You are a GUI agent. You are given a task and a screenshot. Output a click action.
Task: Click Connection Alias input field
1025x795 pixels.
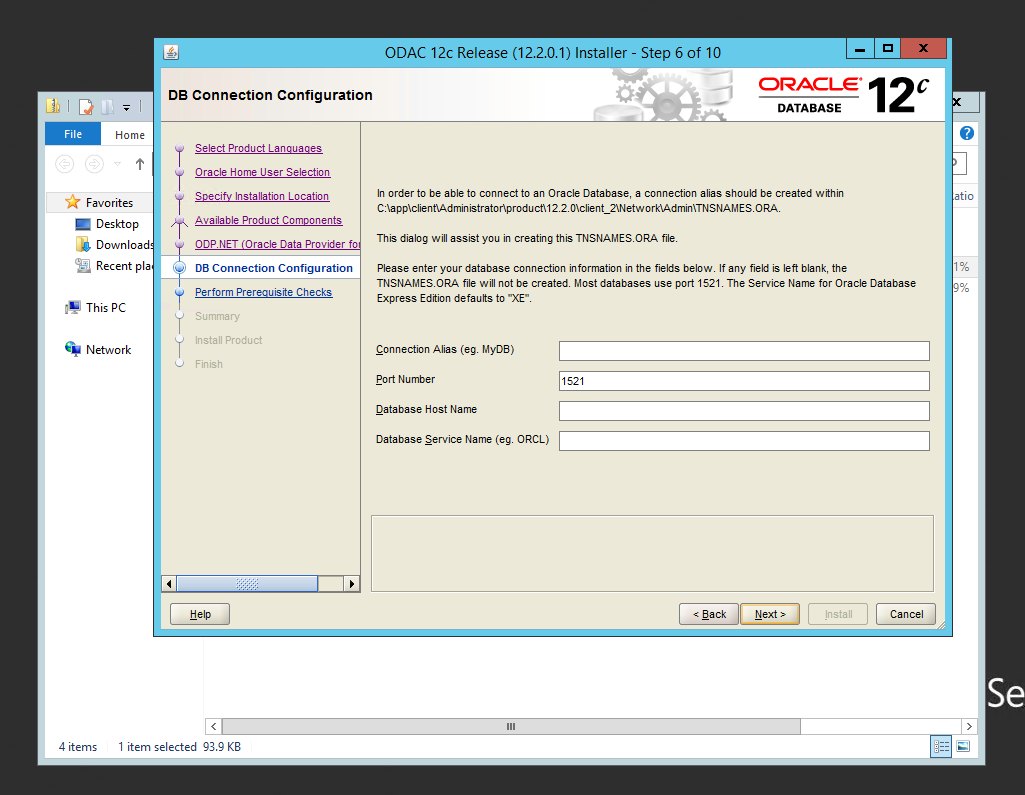[x=744, y=350]
